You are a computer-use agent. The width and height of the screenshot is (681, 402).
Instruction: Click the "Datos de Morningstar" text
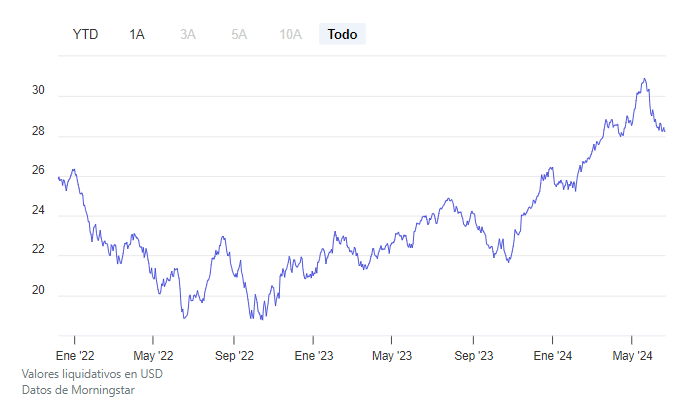tap(78, 389)
